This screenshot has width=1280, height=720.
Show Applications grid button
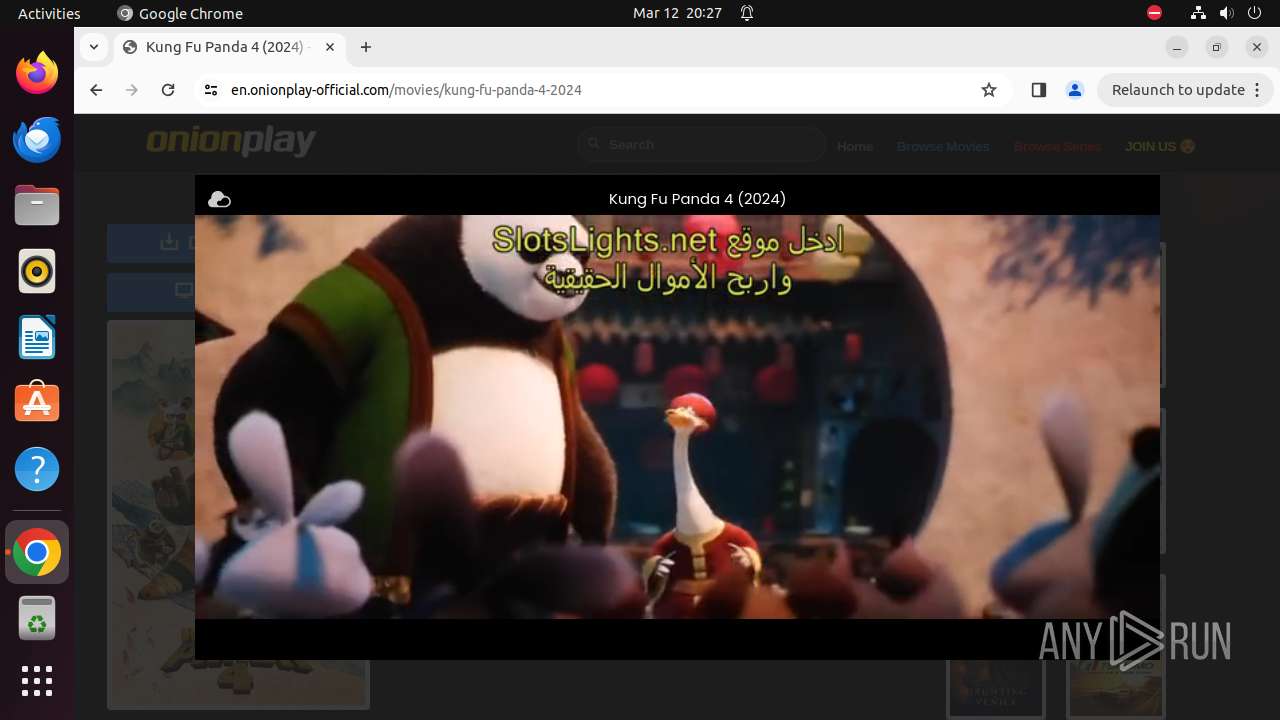click(x=37, y=681)
